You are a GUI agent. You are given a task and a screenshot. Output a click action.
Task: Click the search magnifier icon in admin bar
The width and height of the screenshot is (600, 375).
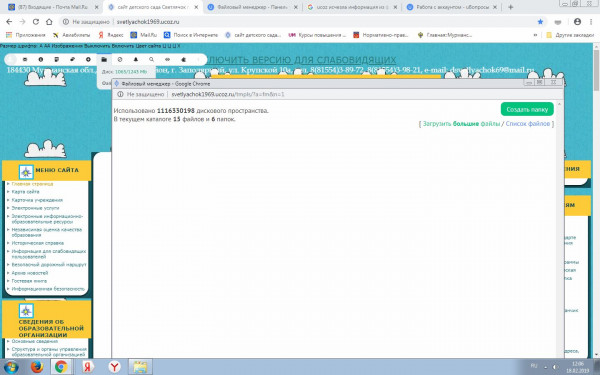[152, 60]
